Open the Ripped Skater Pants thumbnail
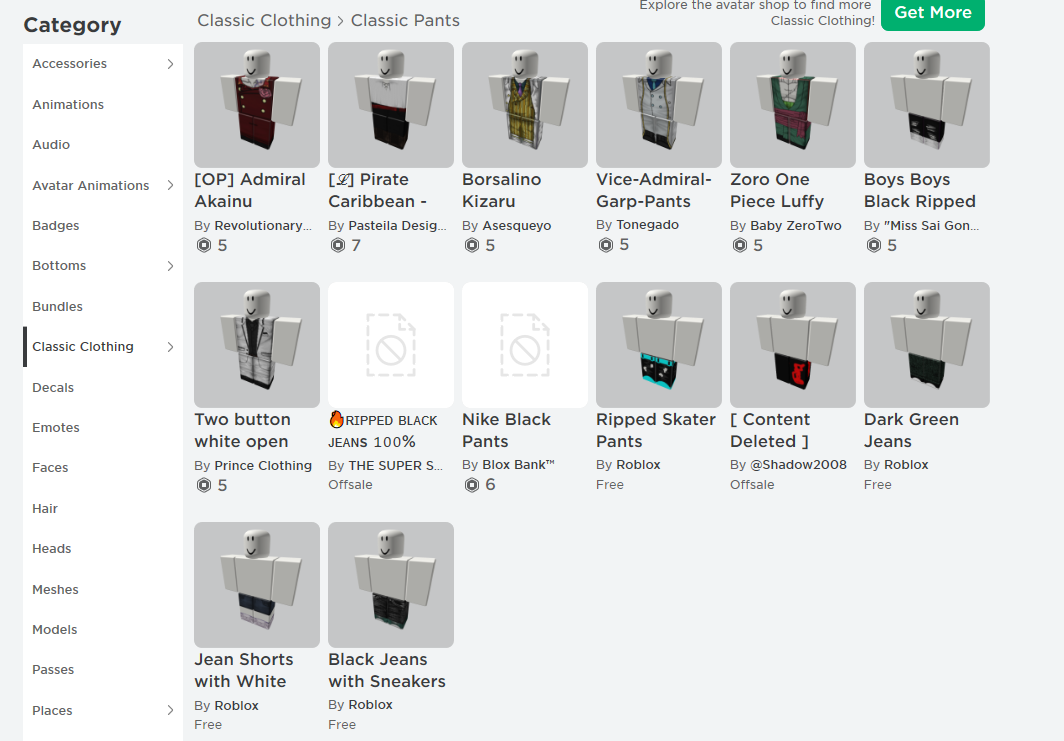The height and width of the screenshot is (741, 1064). (659, 345)
